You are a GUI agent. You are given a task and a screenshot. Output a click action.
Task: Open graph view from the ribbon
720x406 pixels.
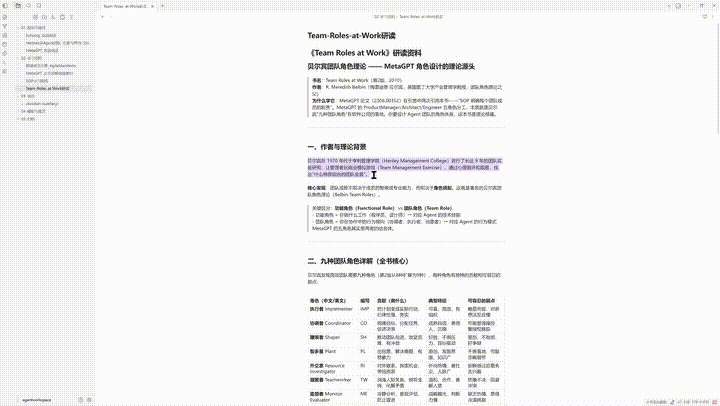[x=5, y=26]
